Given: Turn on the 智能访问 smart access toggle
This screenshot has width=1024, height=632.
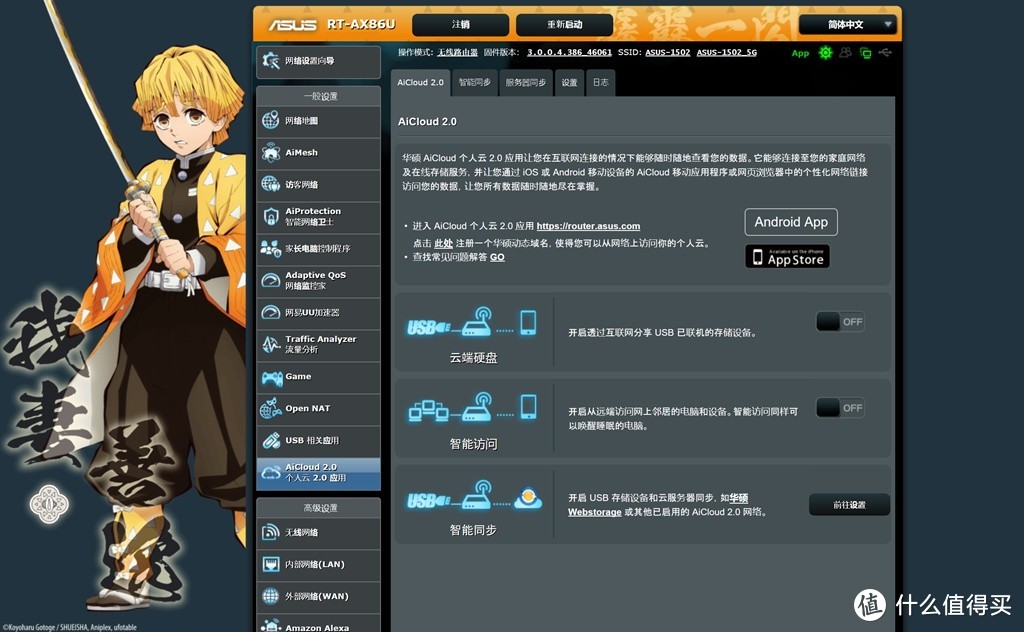Looking at the screenshot, I should coord(840,408).
